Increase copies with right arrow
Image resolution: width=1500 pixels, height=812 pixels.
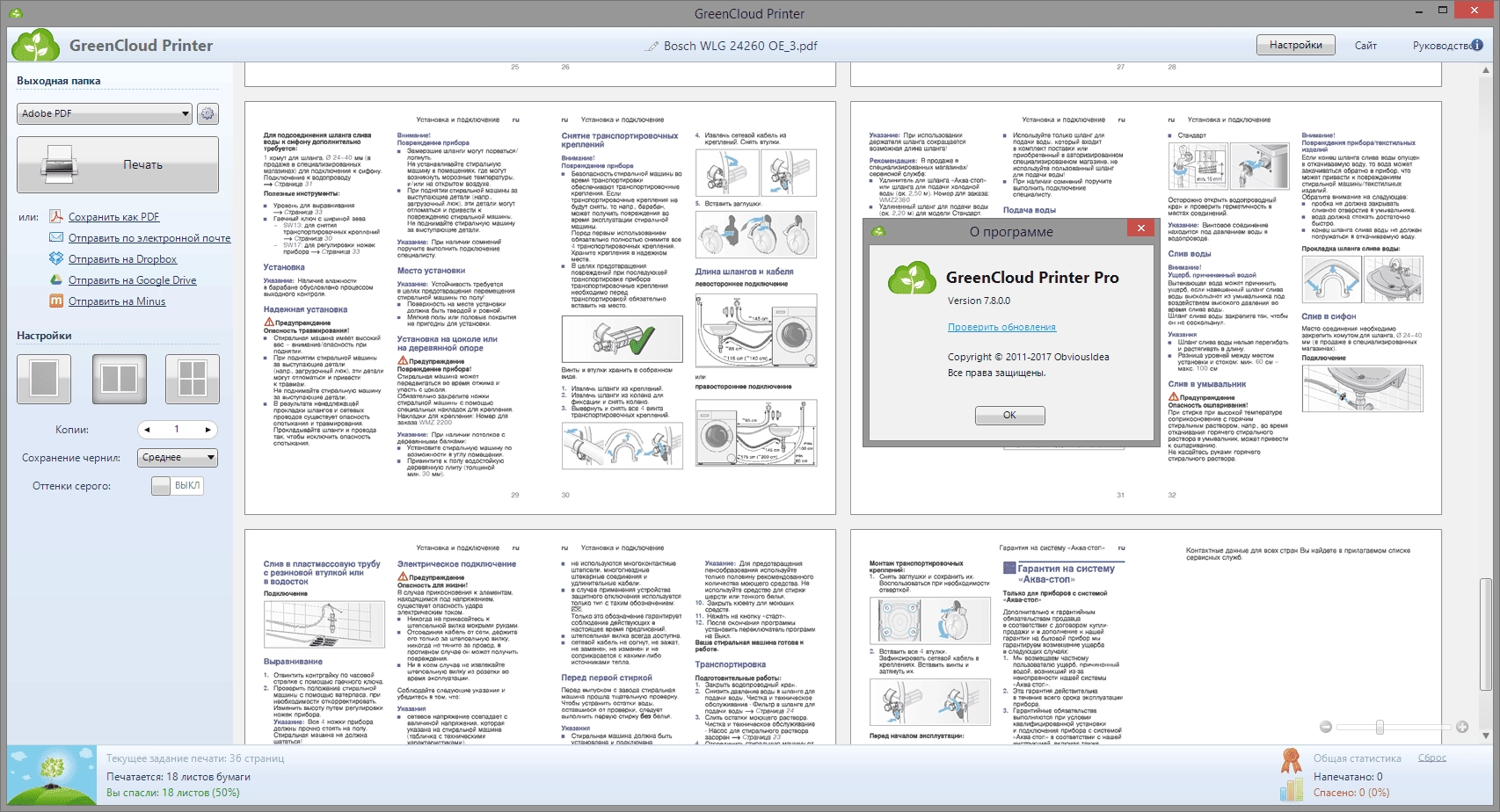(208, 430)
